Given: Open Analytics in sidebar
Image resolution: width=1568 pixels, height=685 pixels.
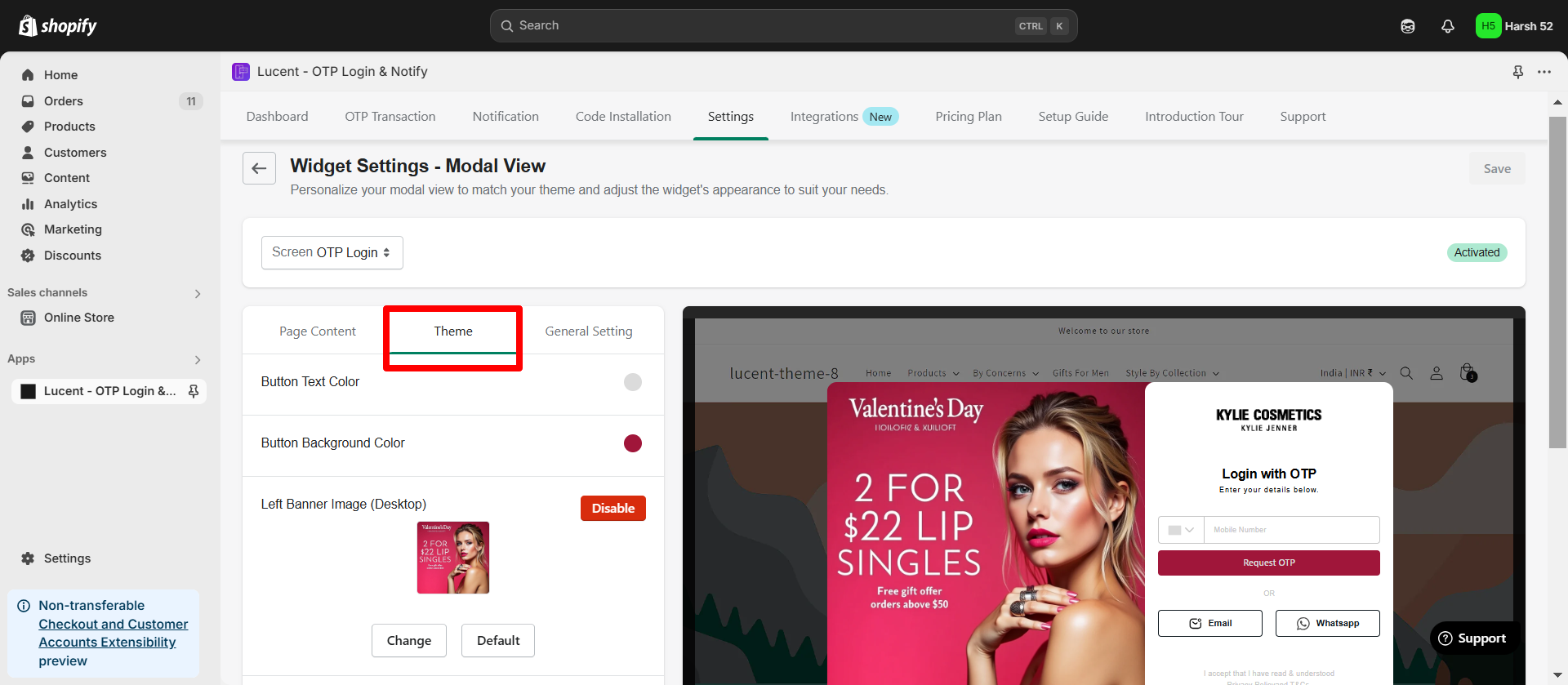Looking at the screenshot, I should pos(70,204).
